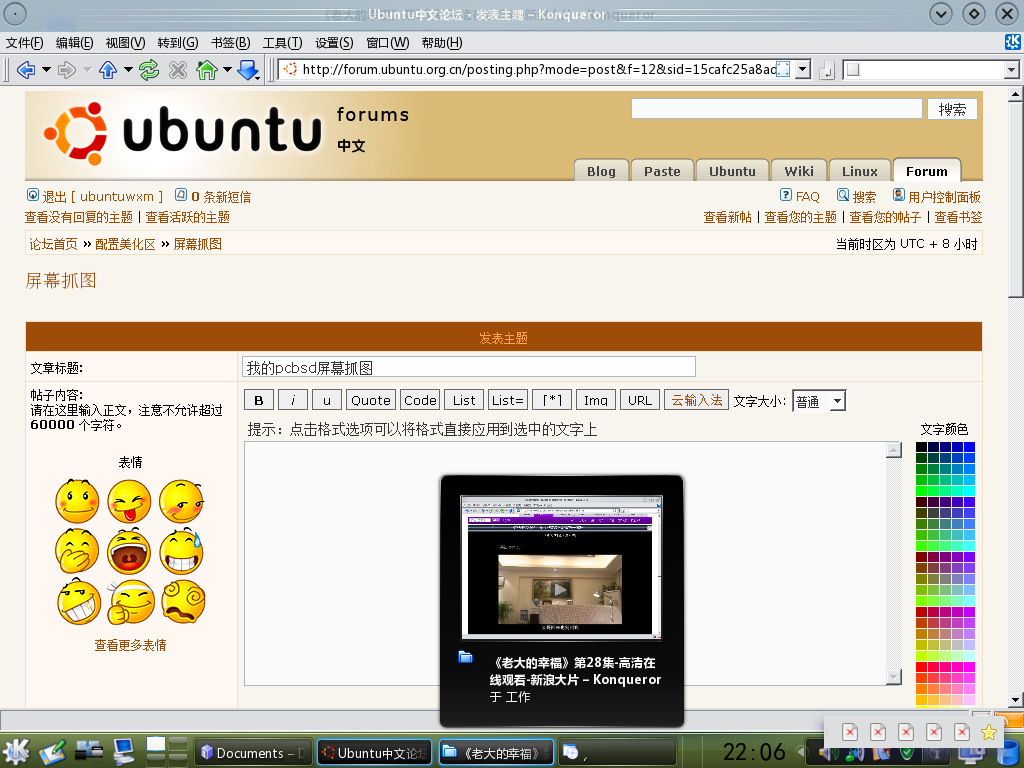
Task: Expand the search bar dropdown in the toolbar
Action: [x=1011, y=69]
